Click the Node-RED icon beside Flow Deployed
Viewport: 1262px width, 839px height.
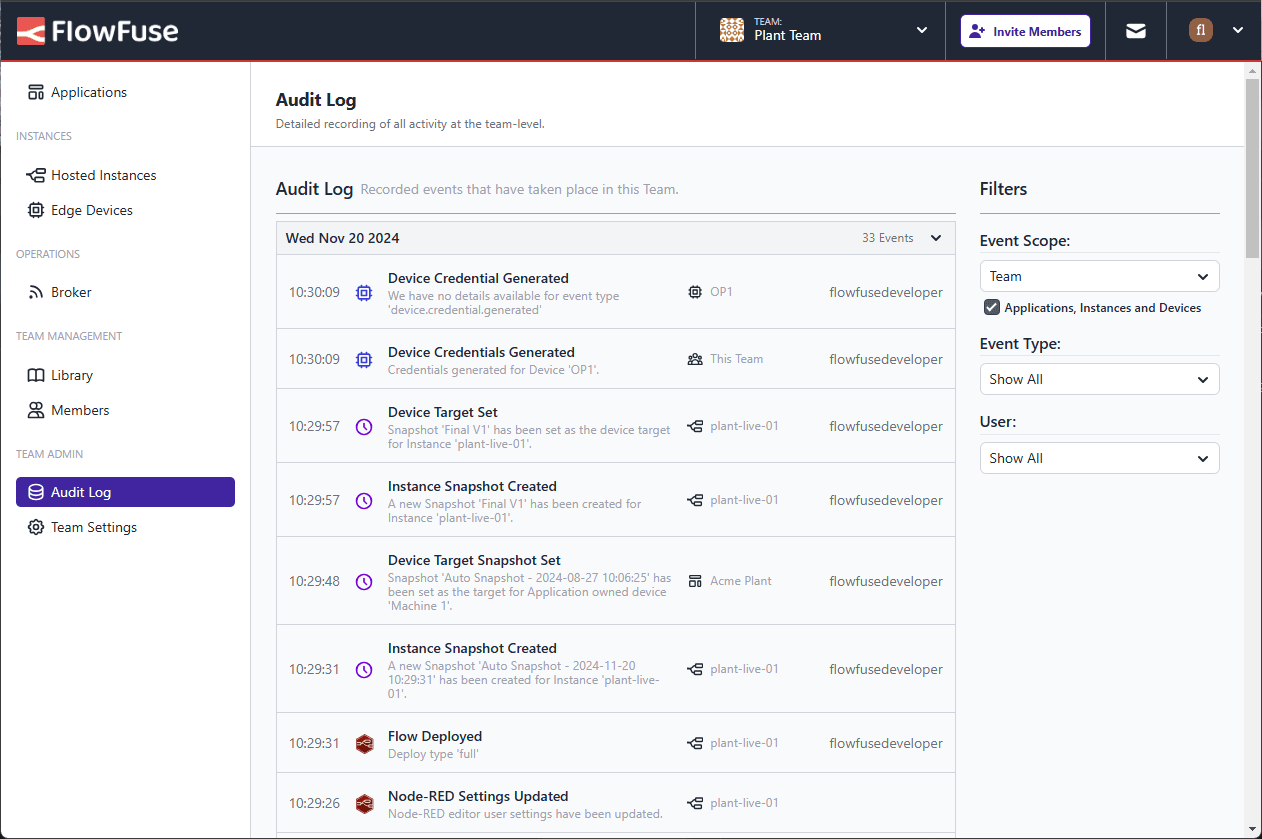click(364, 743)
